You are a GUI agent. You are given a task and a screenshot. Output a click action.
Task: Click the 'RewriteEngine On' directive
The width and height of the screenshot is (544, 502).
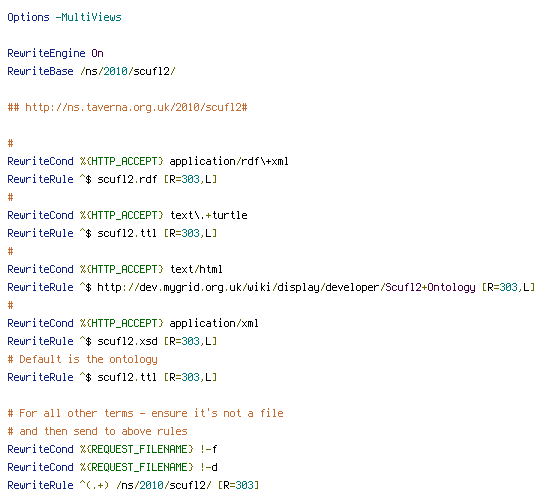[56, 53]
